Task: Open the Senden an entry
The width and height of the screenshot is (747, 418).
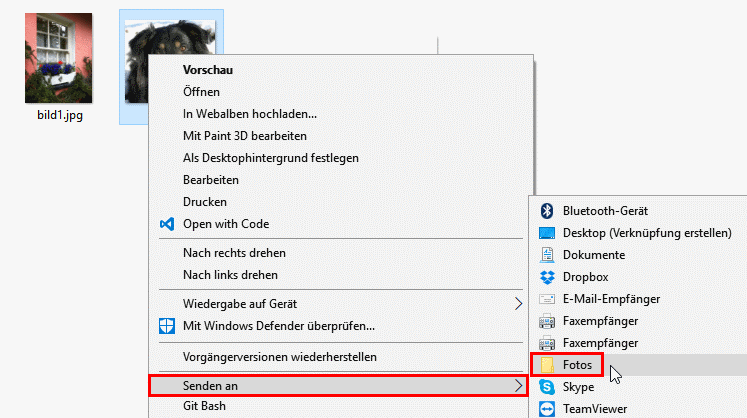Action: coord(339,386)
